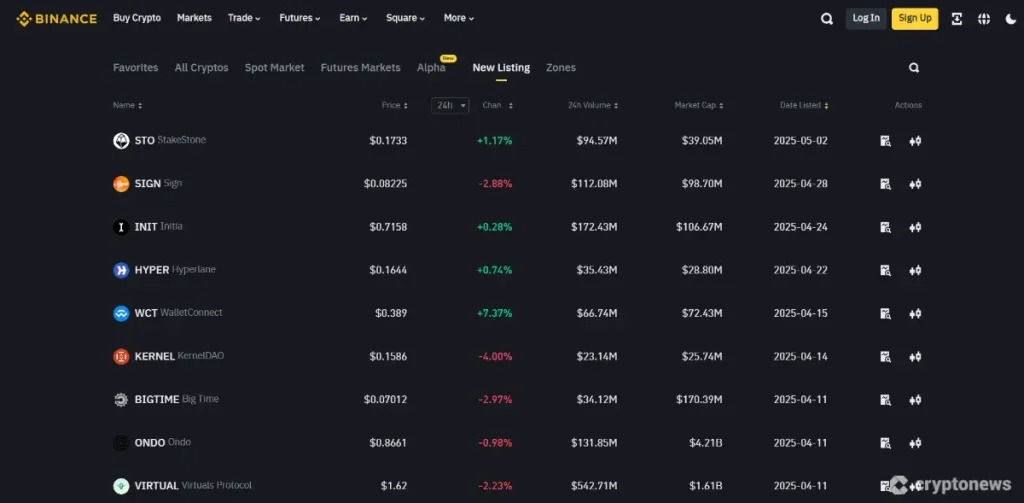
Task: Sort the table by Price column
Action: (x=393, y=105)
